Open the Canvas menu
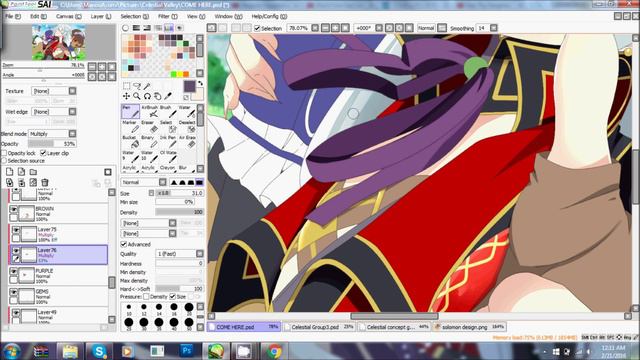The width and height of the screenshot is (640, 360). point(69,16)
